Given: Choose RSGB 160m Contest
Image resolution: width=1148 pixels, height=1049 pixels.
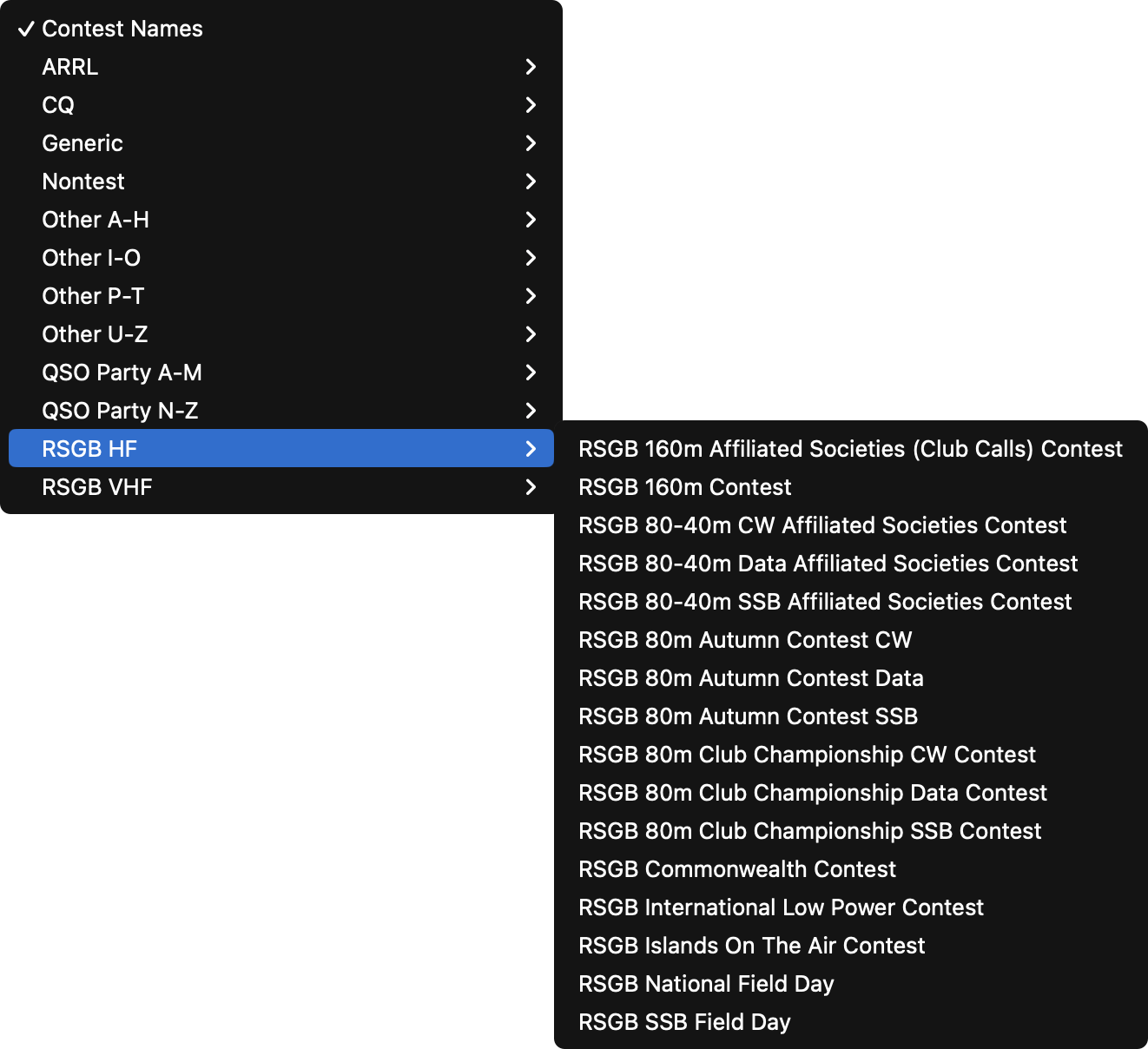Looking at the screenshot, I should click(x=851, y=487).
